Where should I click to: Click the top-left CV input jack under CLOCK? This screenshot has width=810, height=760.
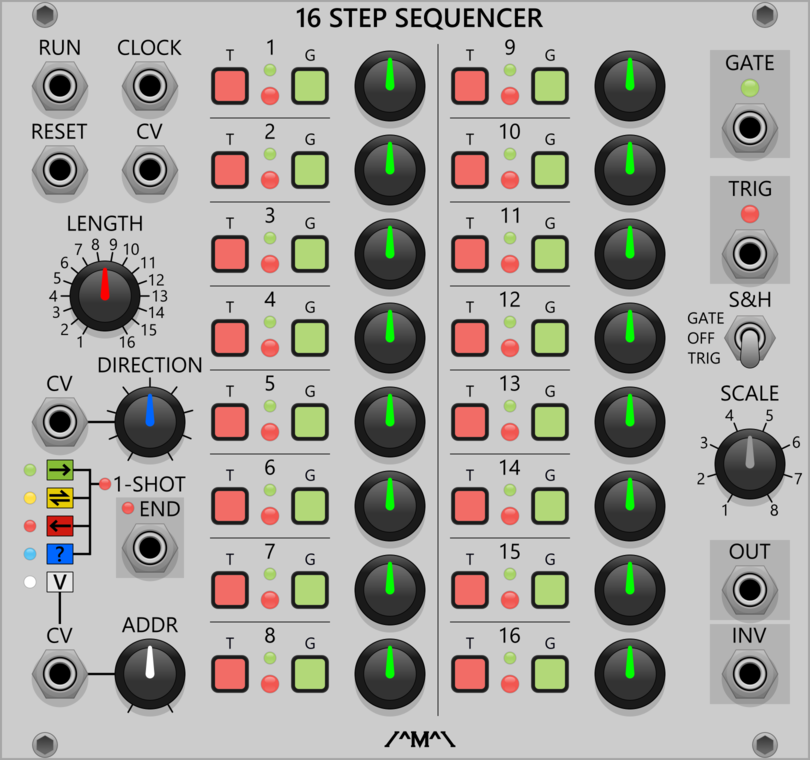coord(150,169)
